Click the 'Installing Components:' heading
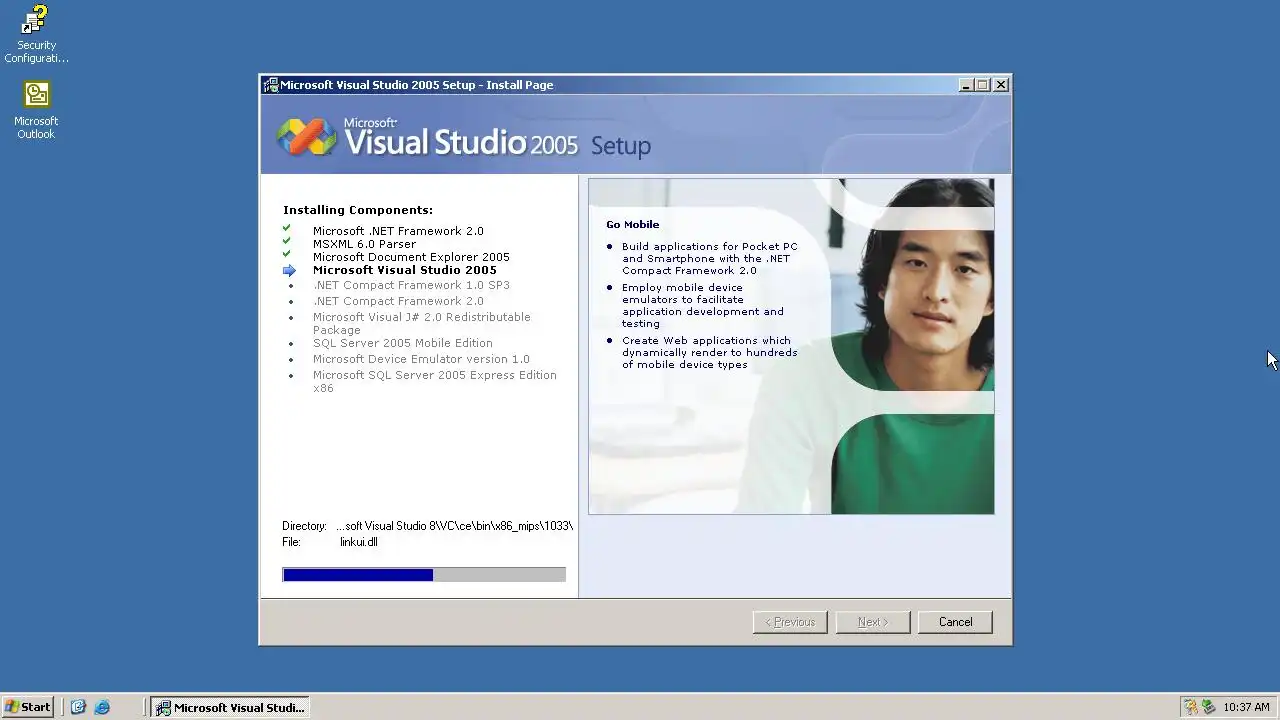 (x=358, y=210)
